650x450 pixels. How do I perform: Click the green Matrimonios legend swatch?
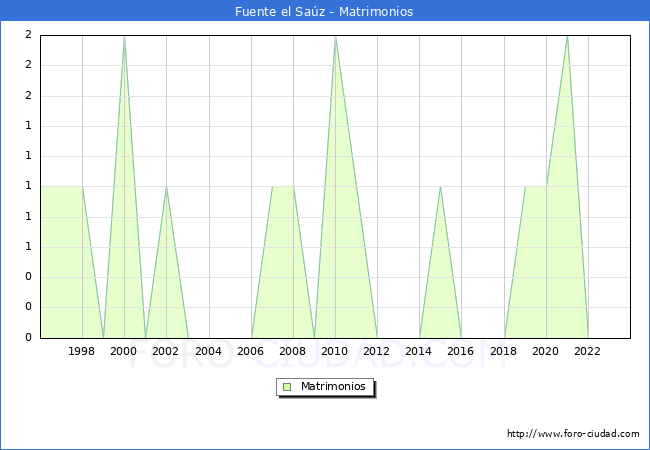pyautogui.click(x=287, y=386)
